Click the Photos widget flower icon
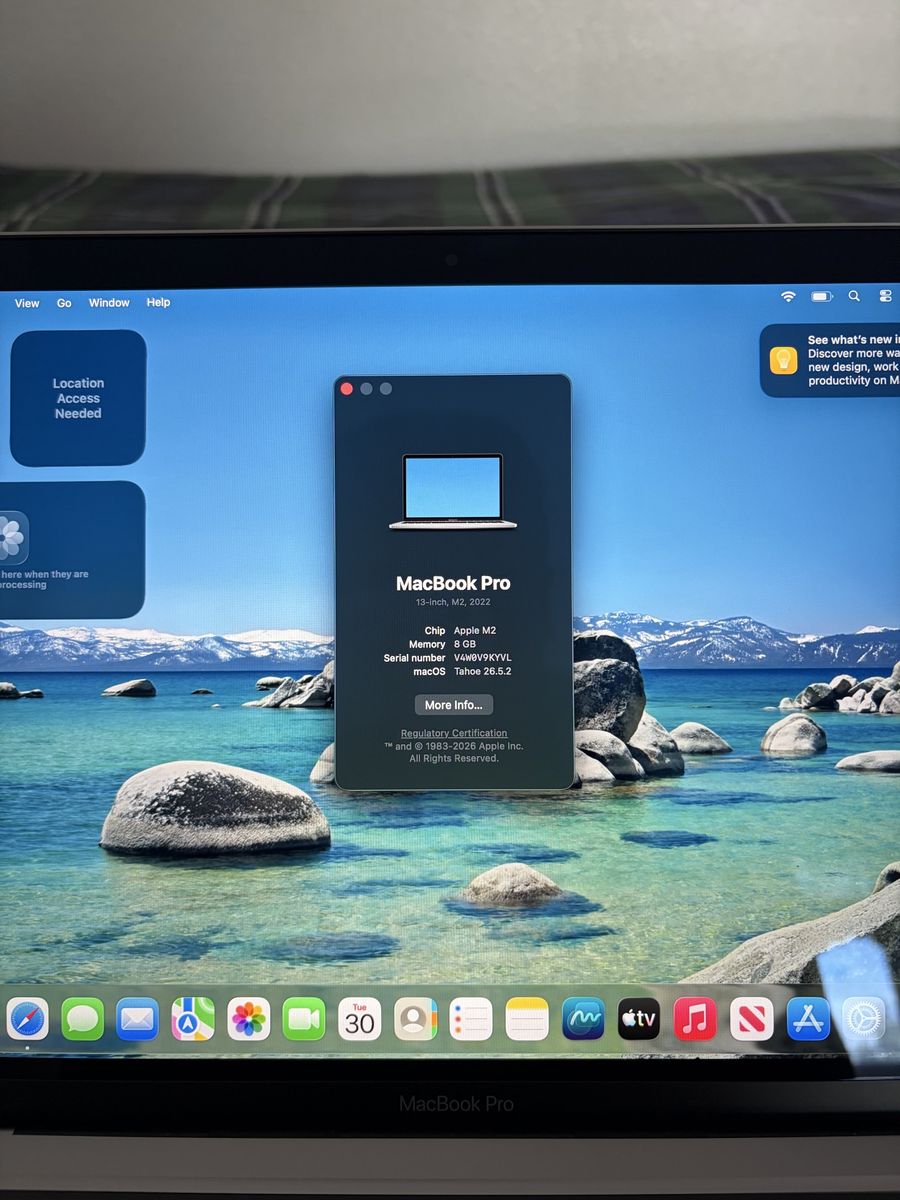This screenshot has height=1200, width=900. 12,538
